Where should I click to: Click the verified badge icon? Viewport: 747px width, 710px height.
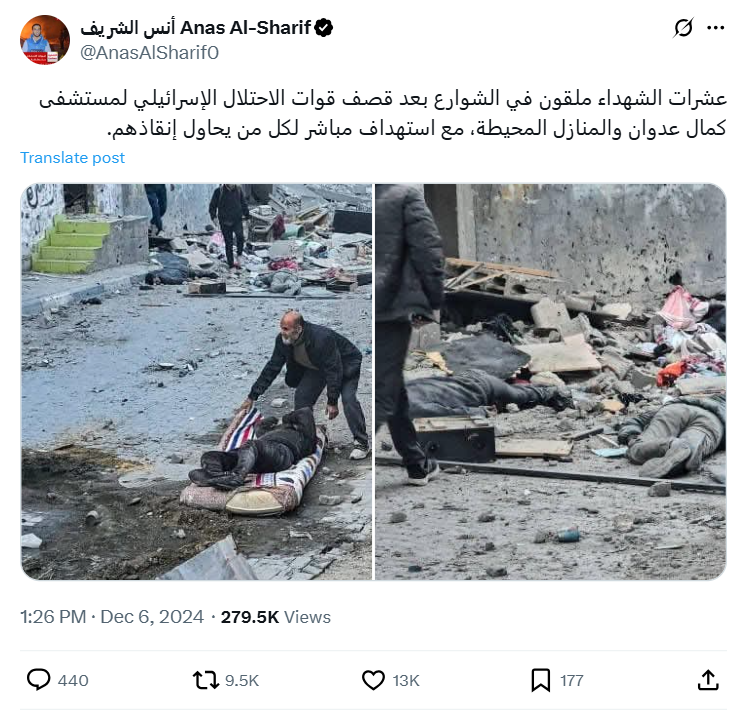click(324, 28)
